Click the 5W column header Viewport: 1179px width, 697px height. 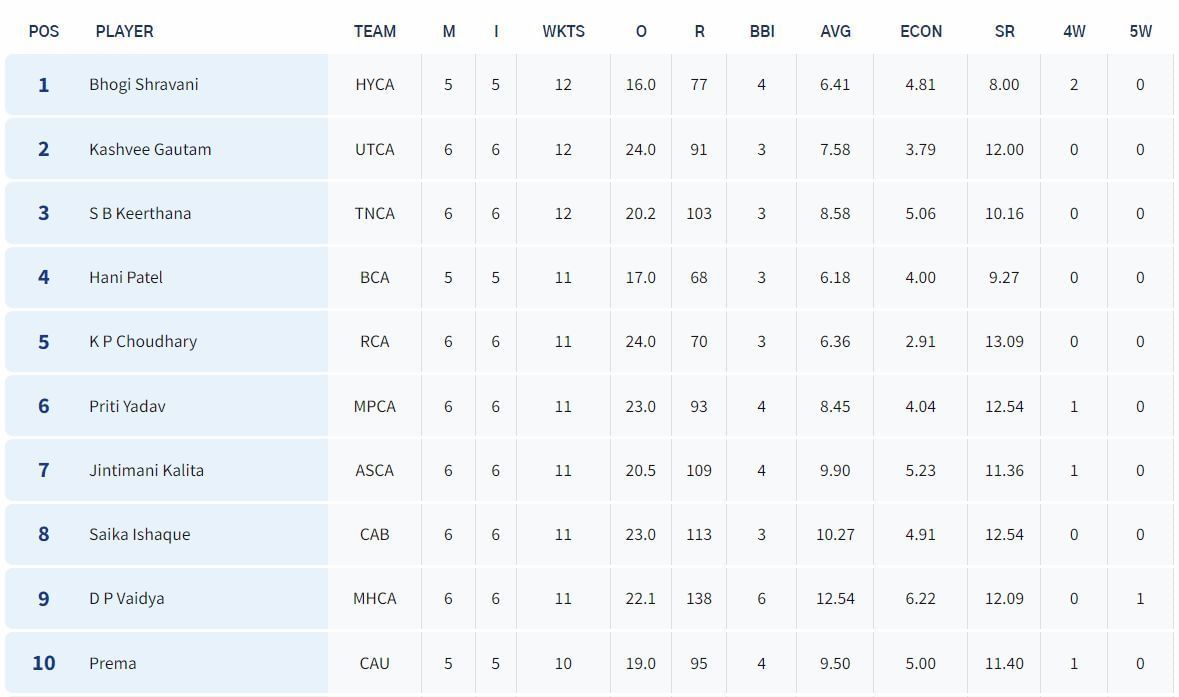click(1140, 31)
